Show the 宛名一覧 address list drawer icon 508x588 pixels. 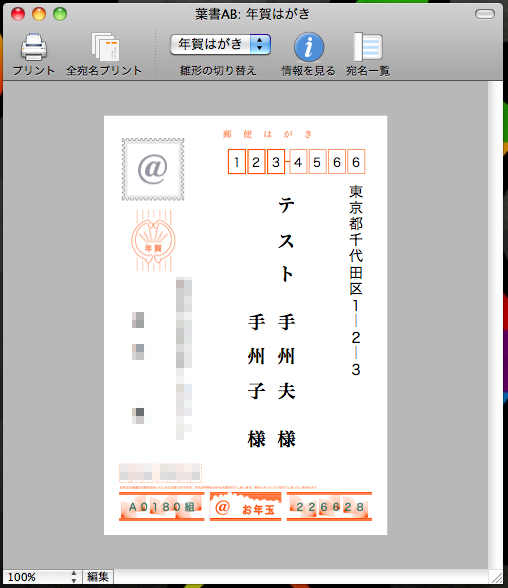click(368, 47)
